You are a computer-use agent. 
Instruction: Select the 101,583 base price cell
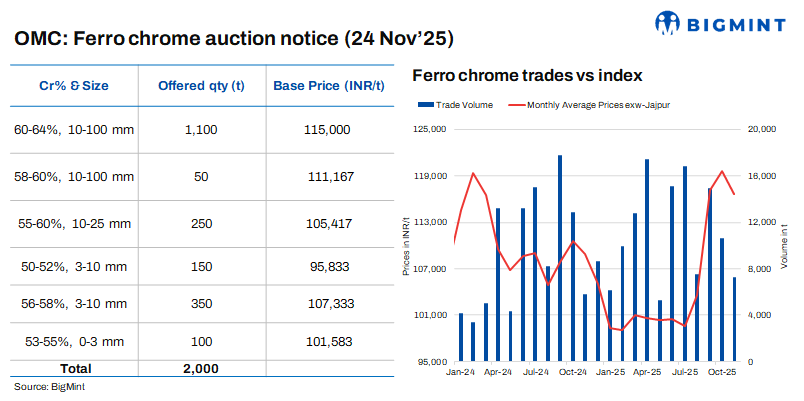click(327, 342)
